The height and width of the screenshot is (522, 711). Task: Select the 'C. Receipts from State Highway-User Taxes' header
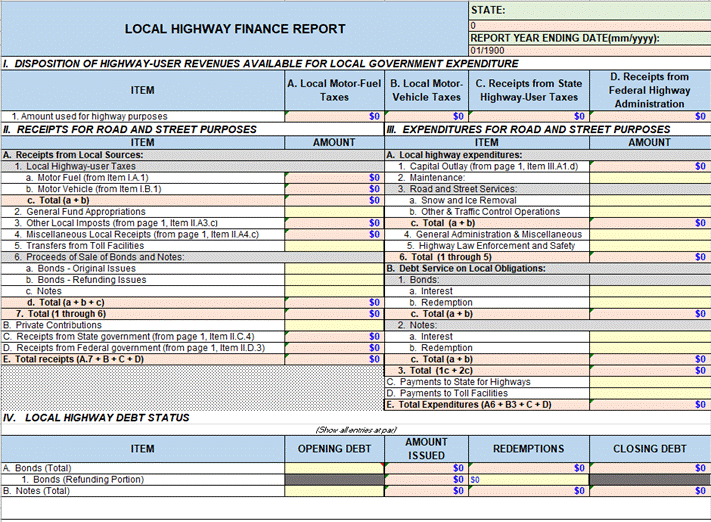(x=529, y=90)
